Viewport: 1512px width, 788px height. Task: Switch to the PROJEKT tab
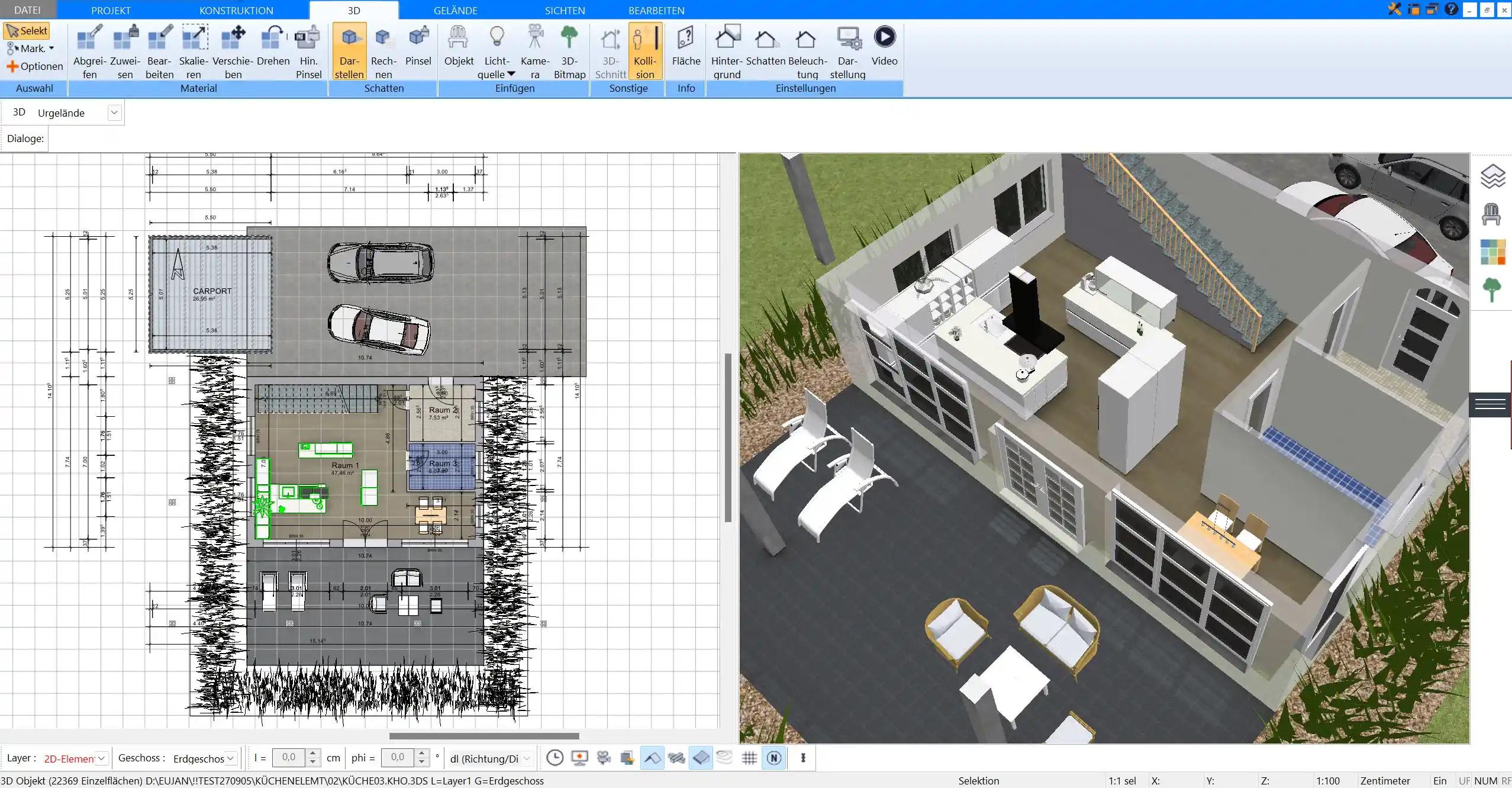click(x=111, y=10)
